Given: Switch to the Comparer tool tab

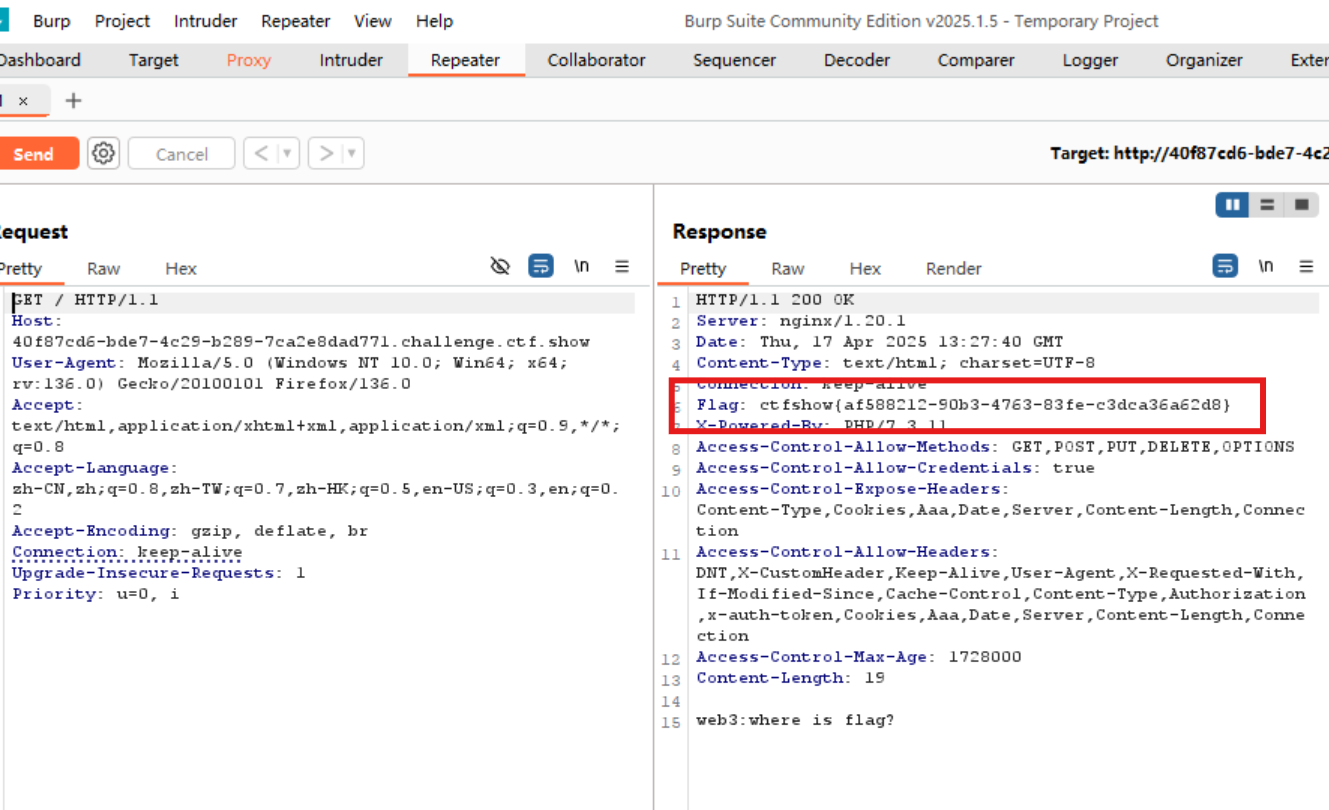Looking at the screenshot, I should (976, 60).
